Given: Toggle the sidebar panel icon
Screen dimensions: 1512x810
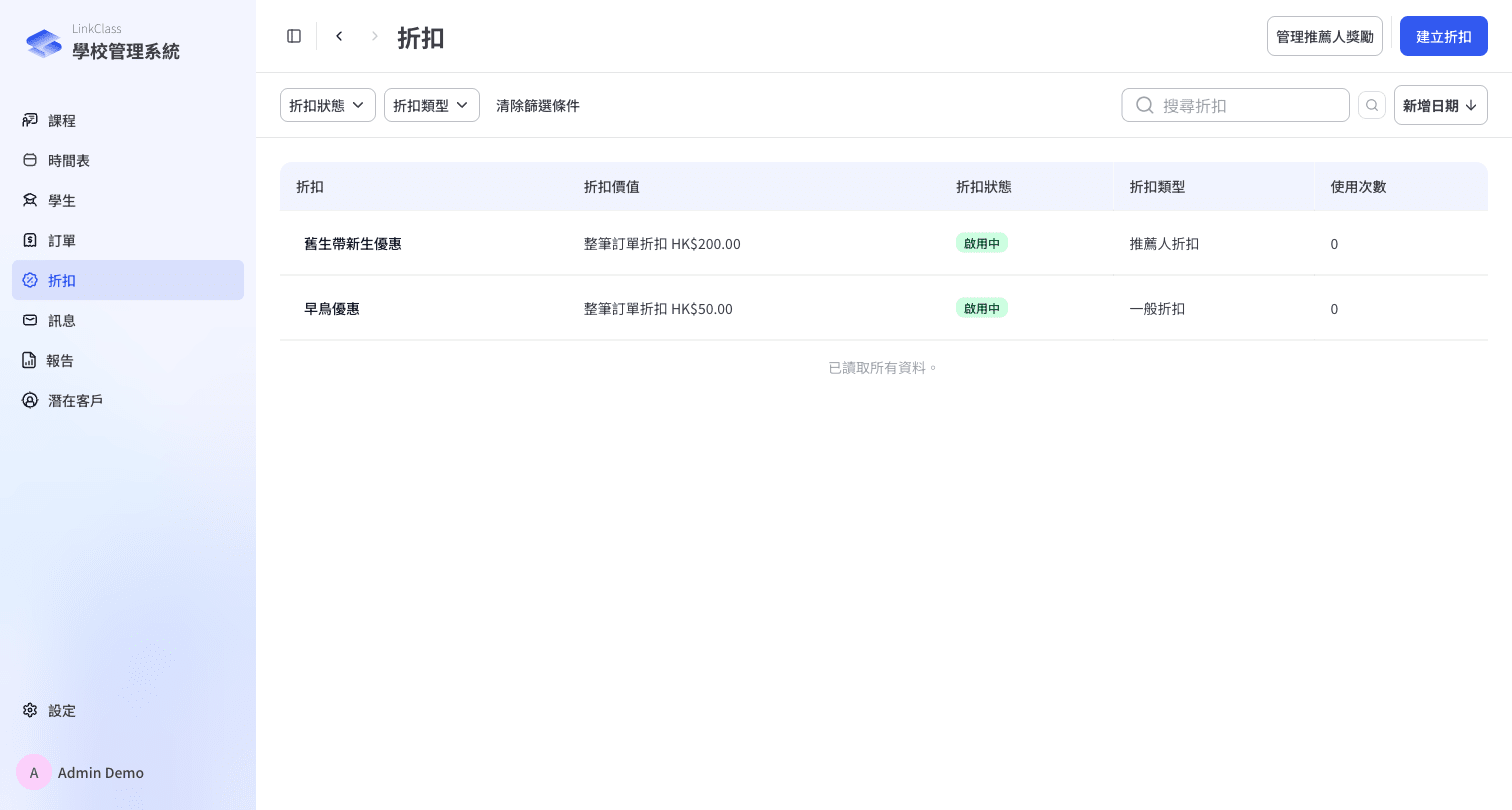Looking at the screenshot, I should (x=294, y=36).
